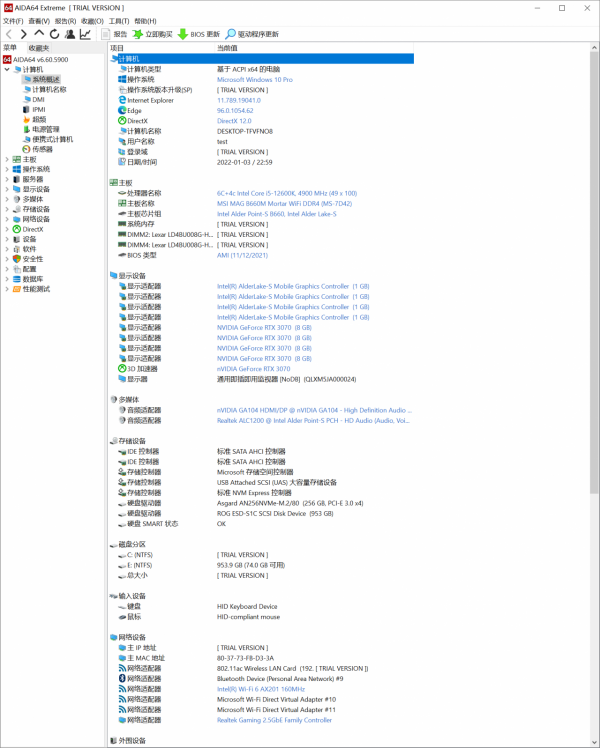
Task: Open the Intel Core i5-12600K processor link
Action: click(x=287, y=193)
